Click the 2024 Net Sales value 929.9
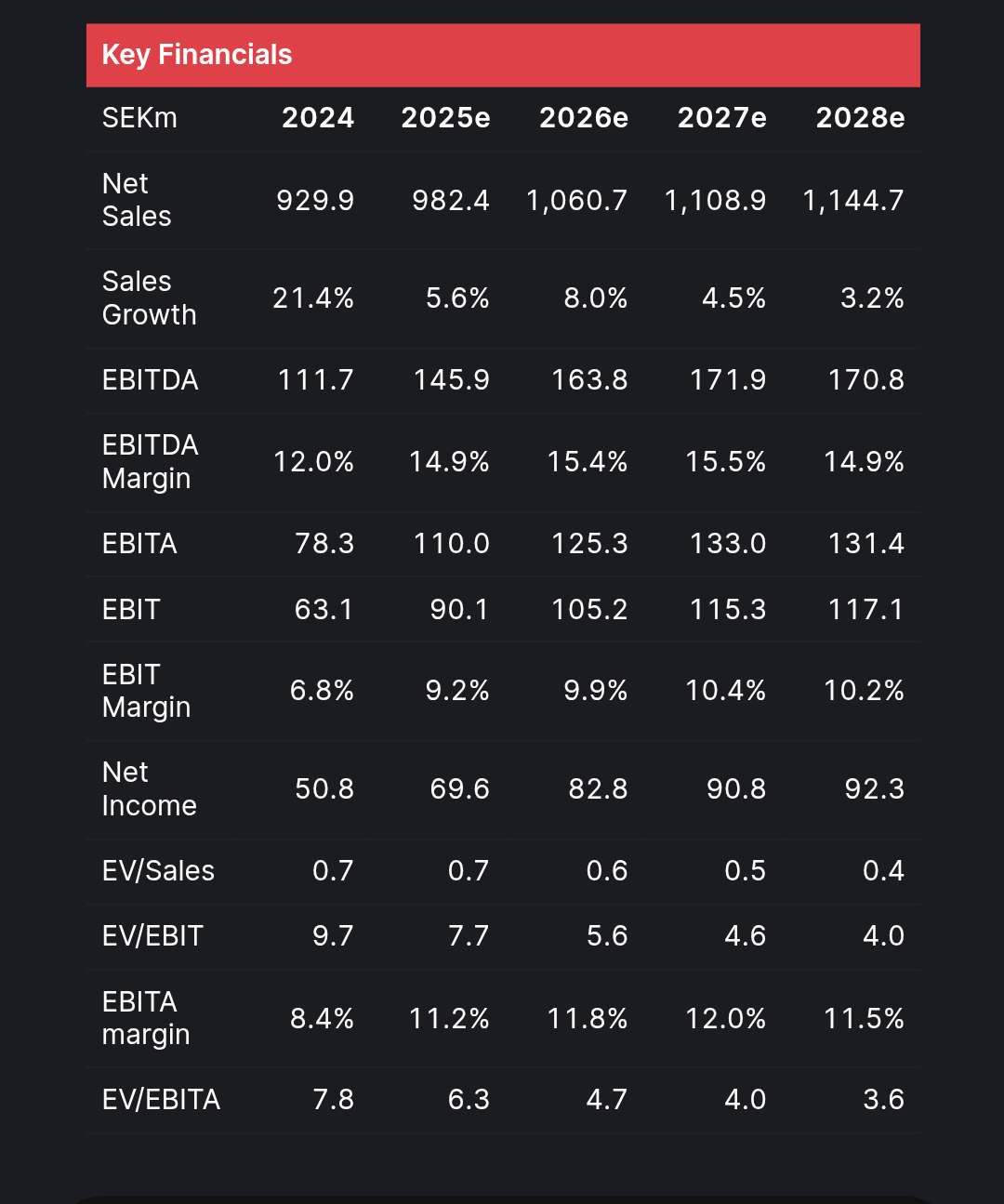Screen dimensions: 1004x1204 [x=315, y=200]
